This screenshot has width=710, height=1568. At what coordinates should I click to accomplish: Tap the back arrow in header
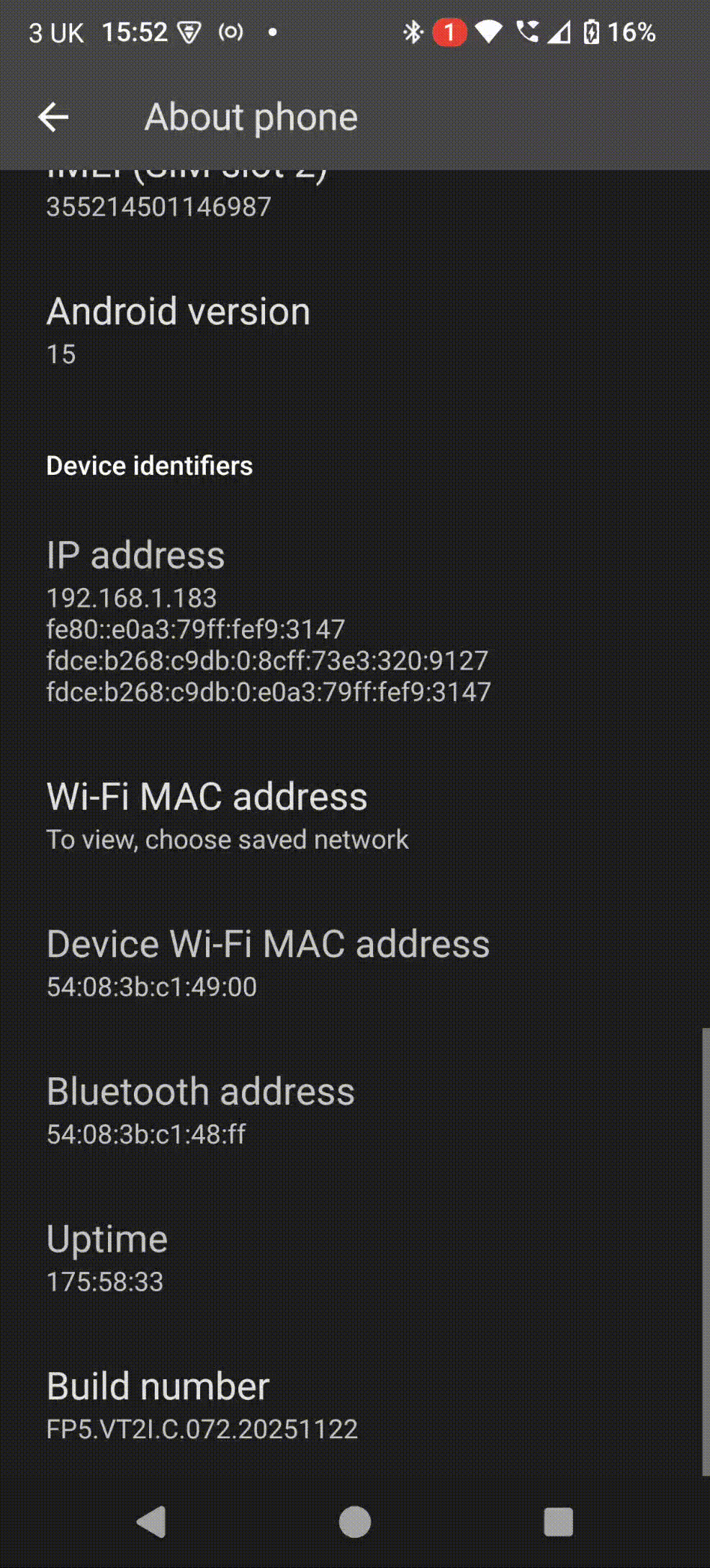tap(53, 117)
